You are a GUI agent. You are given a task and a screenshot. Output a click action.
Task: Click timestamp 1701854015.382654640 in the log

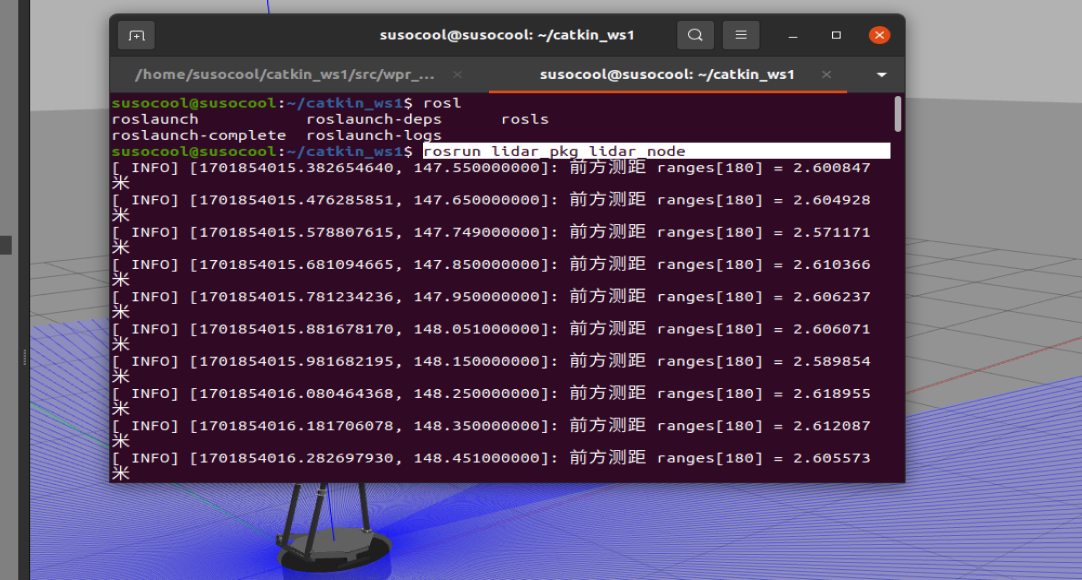tap(295, 168)
